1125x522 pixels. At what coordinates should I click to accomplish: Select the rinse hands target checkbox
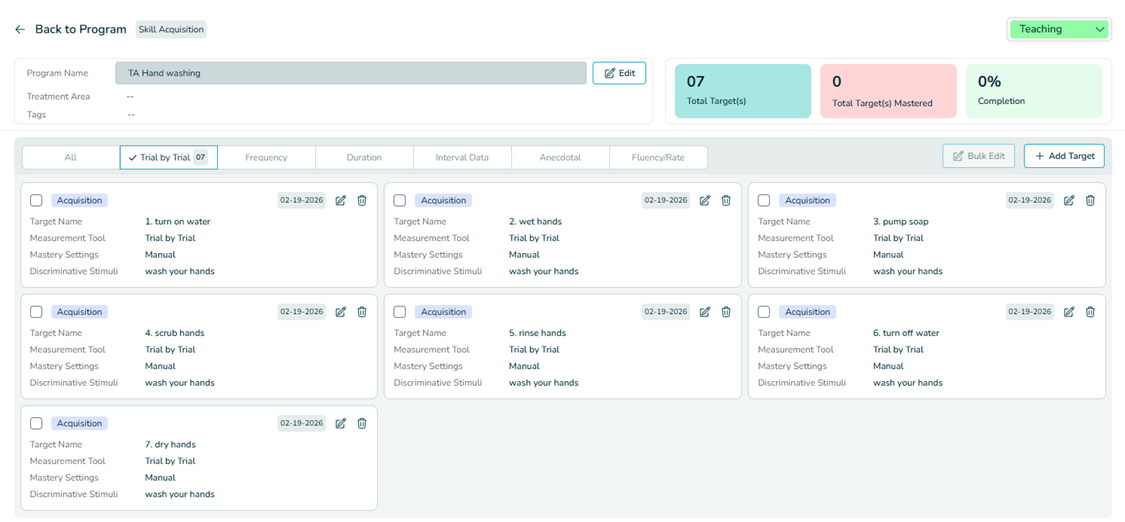pos(400,312)
